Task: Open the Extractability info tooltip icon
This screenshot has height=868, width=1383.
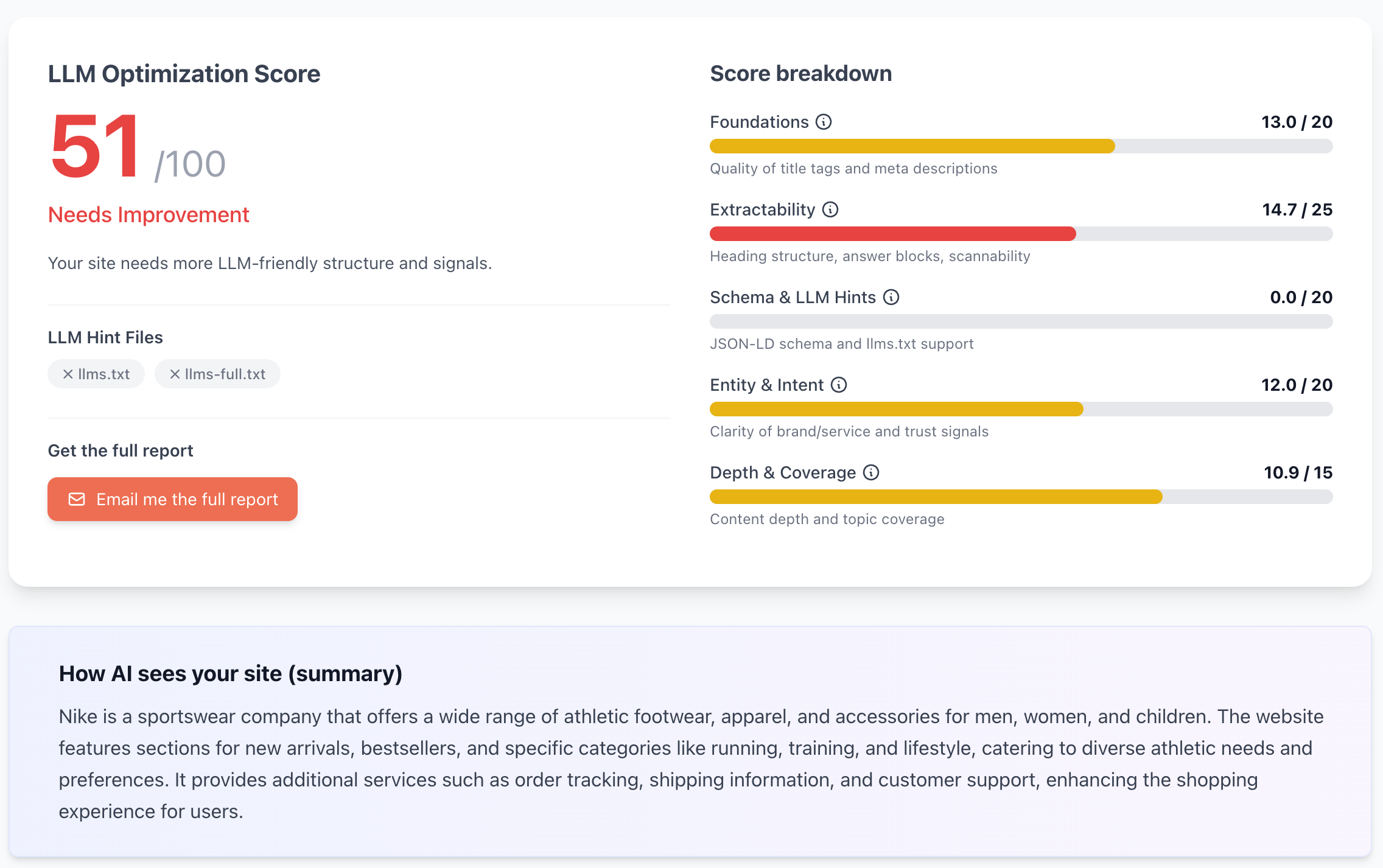Action: [829, 209]
